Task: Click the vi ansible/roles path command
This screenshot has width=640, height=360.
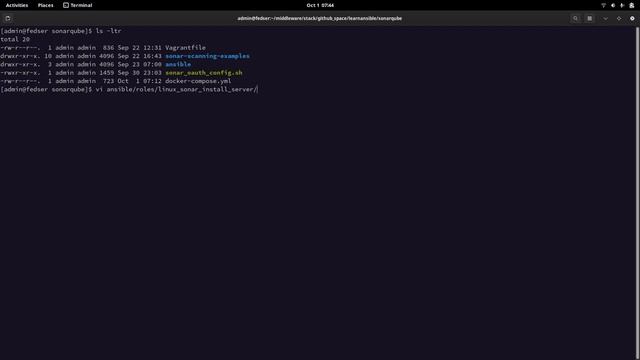Action: (x=176, y=89)
